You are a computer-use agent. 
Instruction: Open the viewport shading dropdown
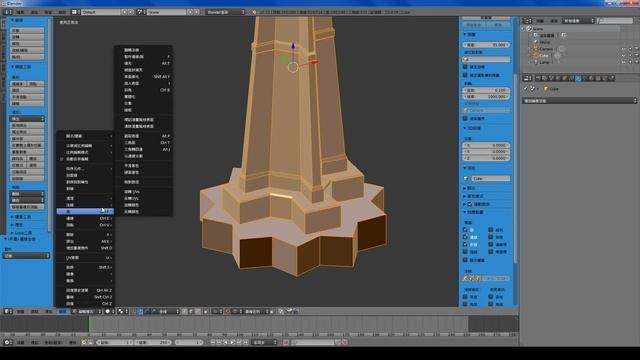(109, 311)
